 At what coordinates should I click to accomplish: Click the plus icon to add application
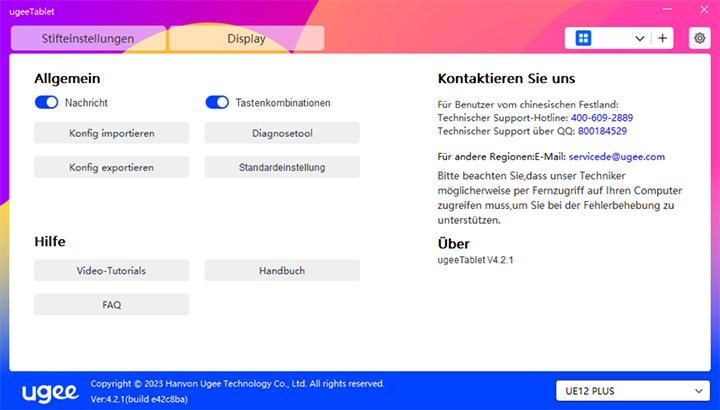click(x=663, y=38)
